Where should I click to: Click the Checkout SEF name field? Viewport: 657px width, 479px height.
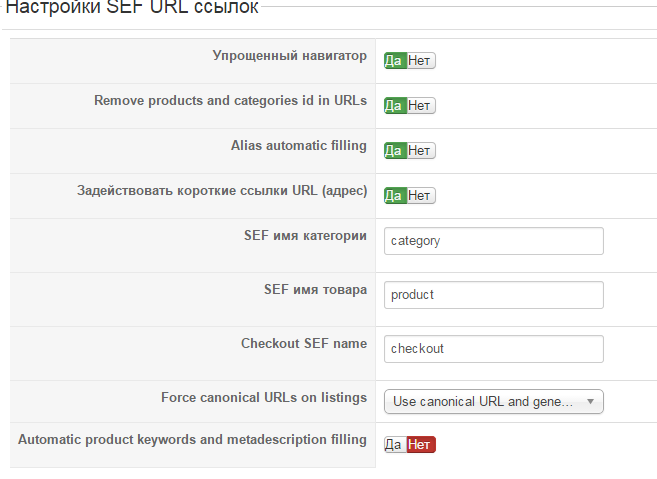(494, 349)
